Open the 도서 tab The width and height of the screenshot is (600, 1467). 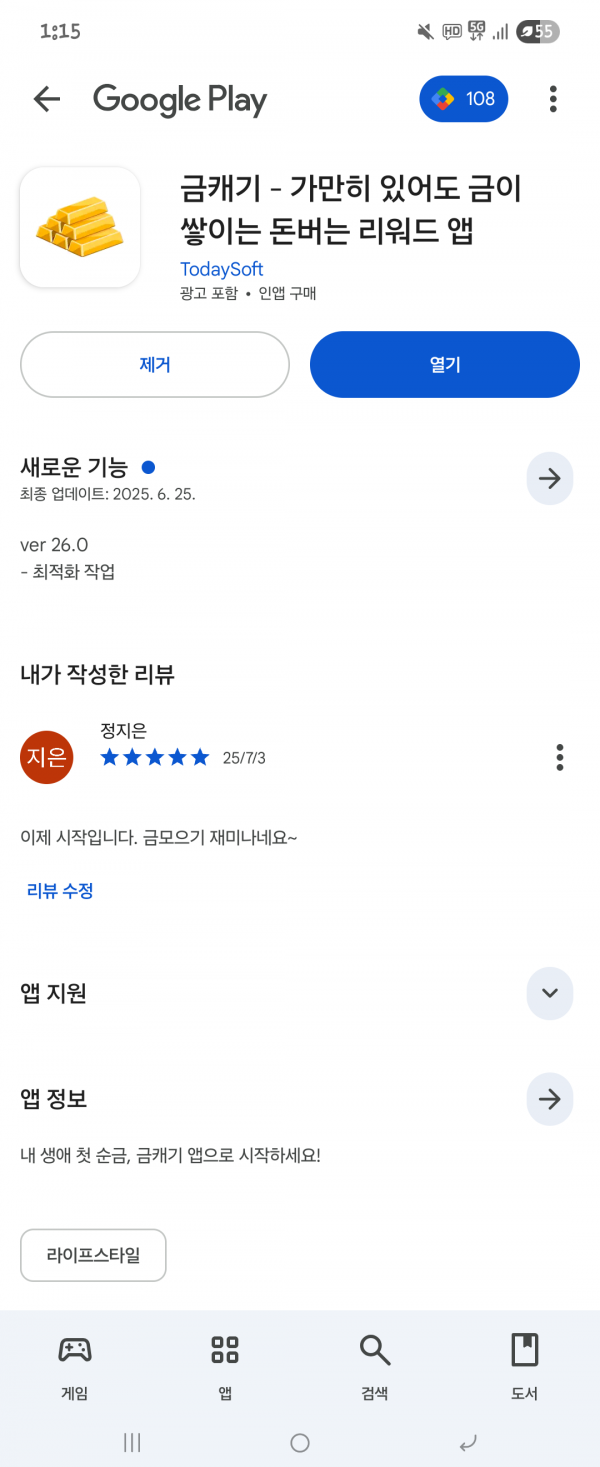pyautogui.click(x=525, y=1367)
